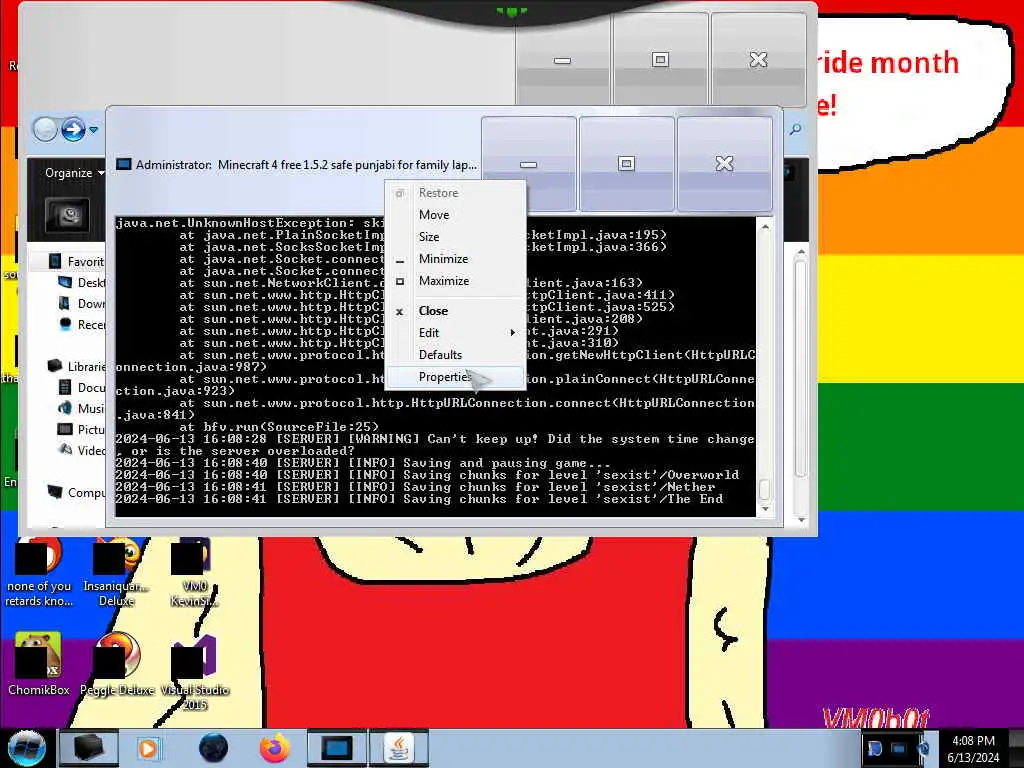The image size is (1024, 768).
Task: Open VM0 desktop shortcut icon
Action: coord(194,572)
